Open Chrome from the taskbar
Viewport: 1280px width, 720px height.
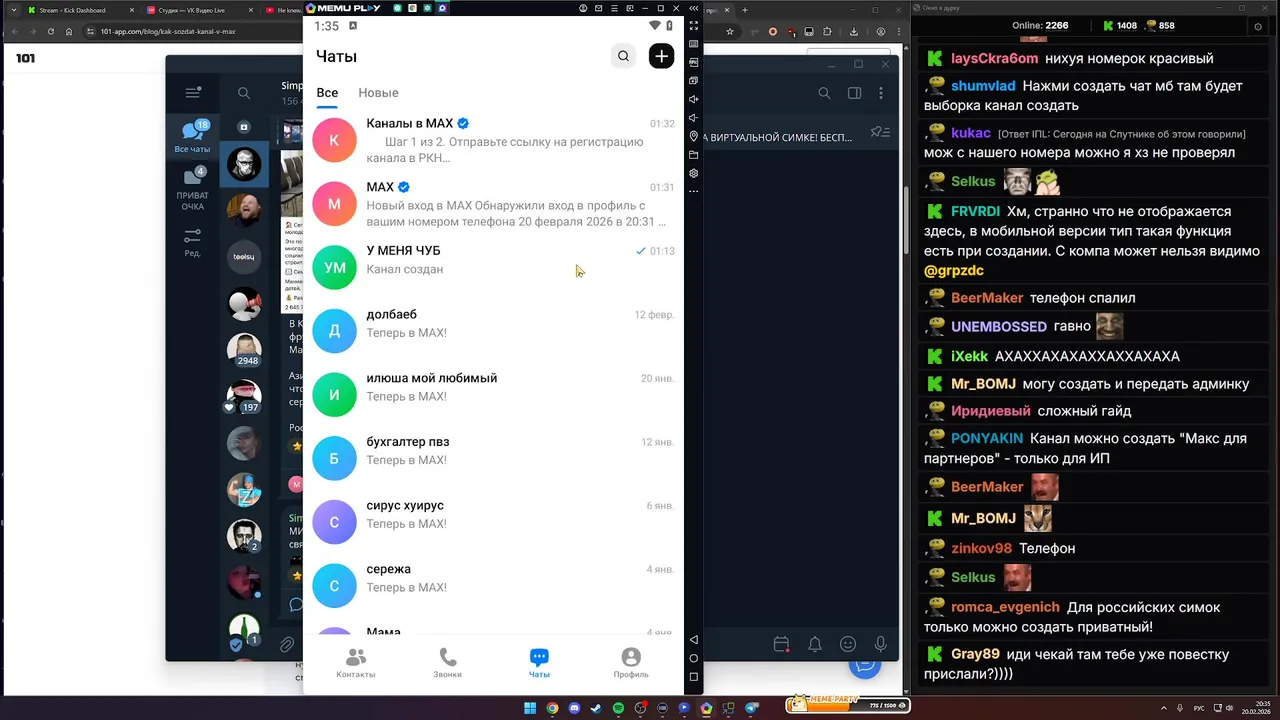click(552, 708)
